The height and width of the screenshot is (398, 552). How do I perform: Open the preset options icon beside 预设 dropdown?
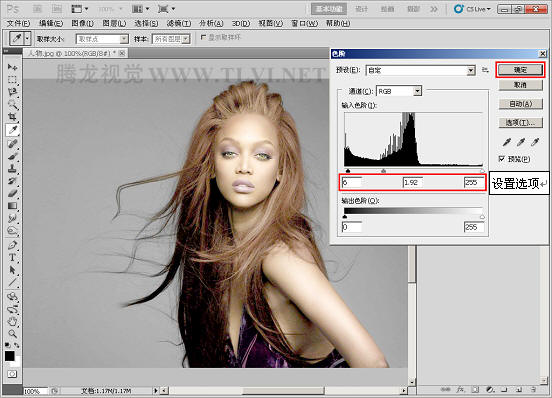[x=485, y=70]
